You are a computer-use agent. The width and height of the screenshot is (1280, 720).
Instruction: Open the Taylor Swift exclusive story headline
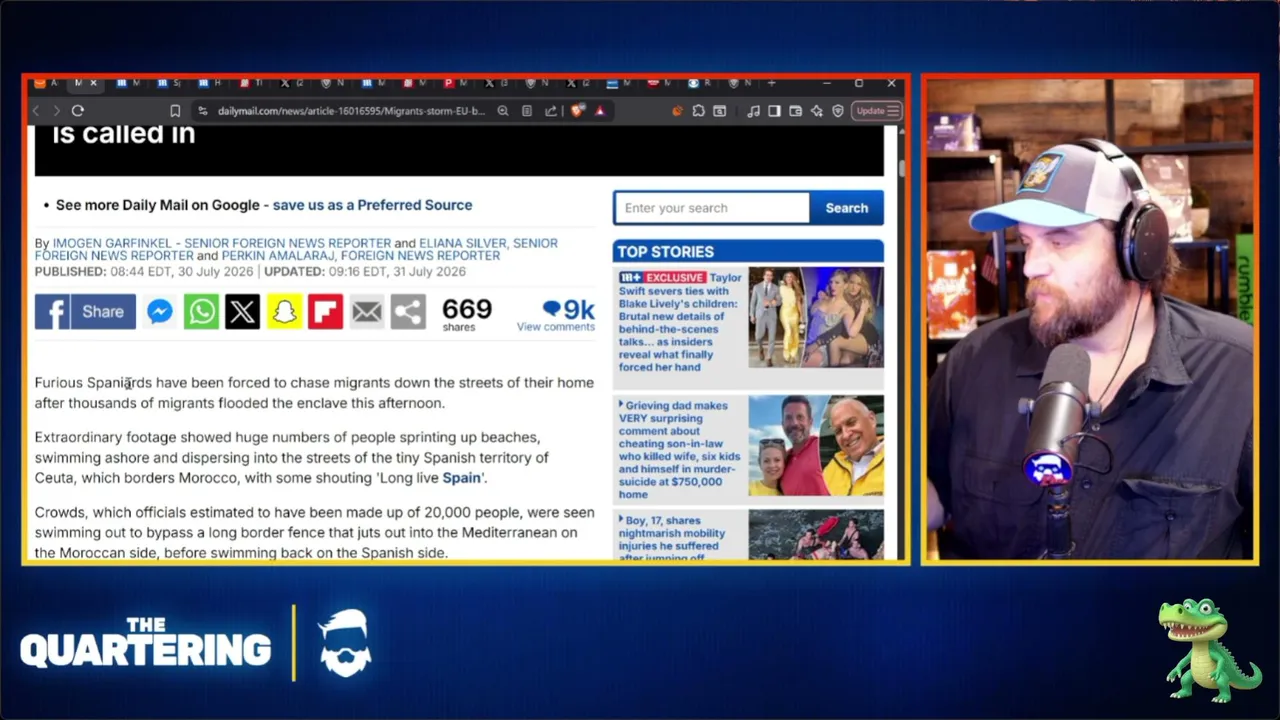(680, 322)
